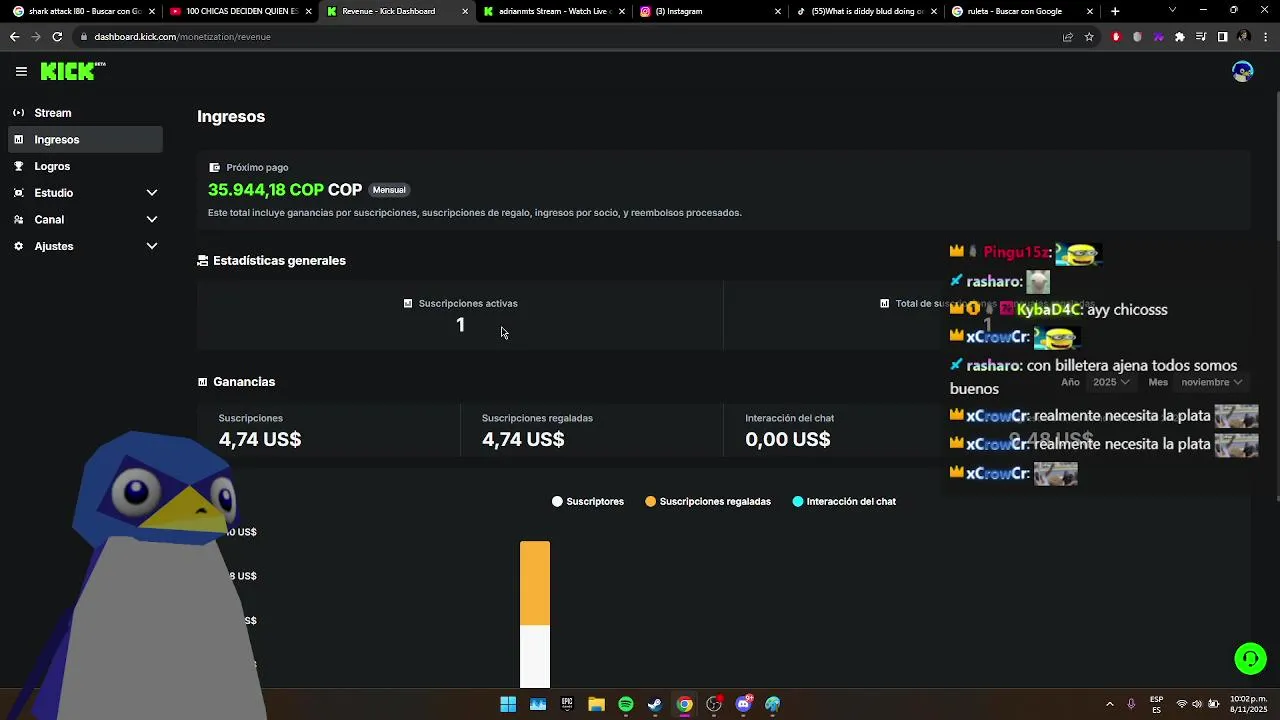This screenshot has height=720, width=1280.
Task: Share this page icon in address bar
Action: pyautogui.click(x=1068, y=37)
